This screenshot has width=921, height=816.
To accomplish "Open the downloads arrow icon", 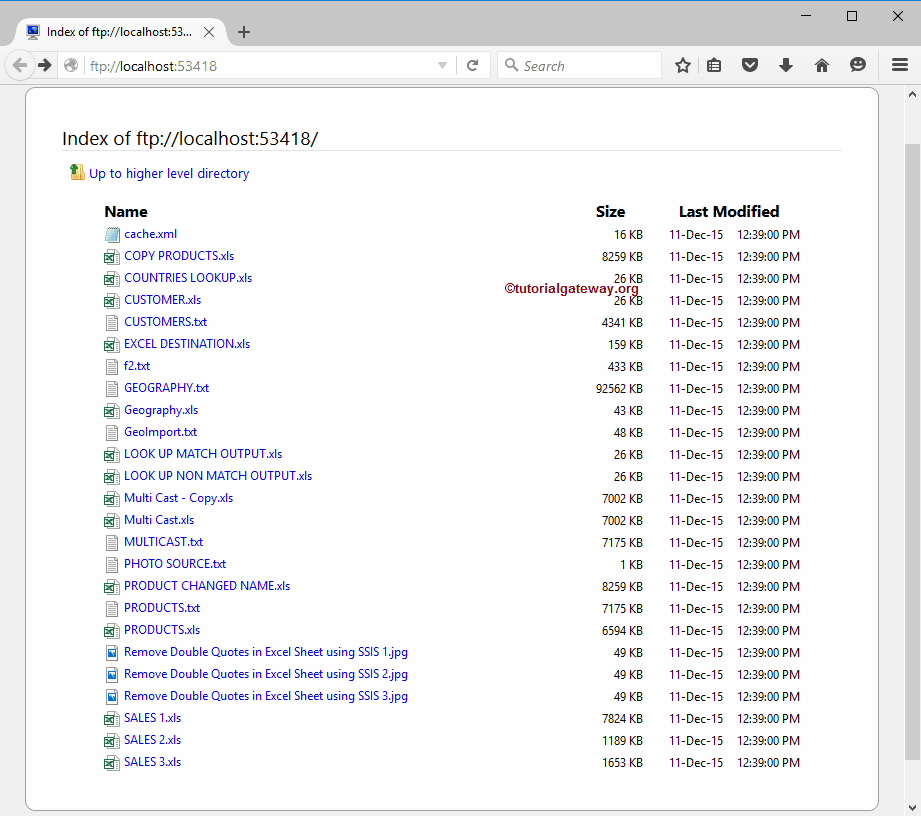I will [786, 66].
